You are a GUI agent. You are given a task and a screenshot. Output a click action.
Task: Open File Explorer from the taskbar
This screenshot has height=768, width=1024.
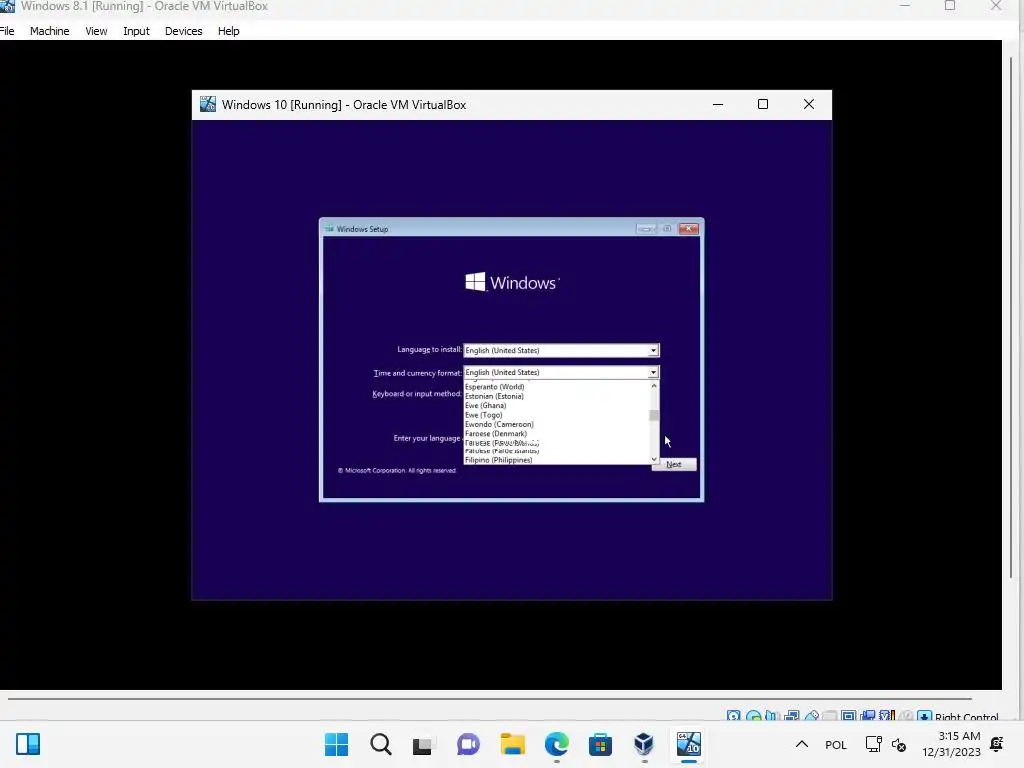point(513,744)
